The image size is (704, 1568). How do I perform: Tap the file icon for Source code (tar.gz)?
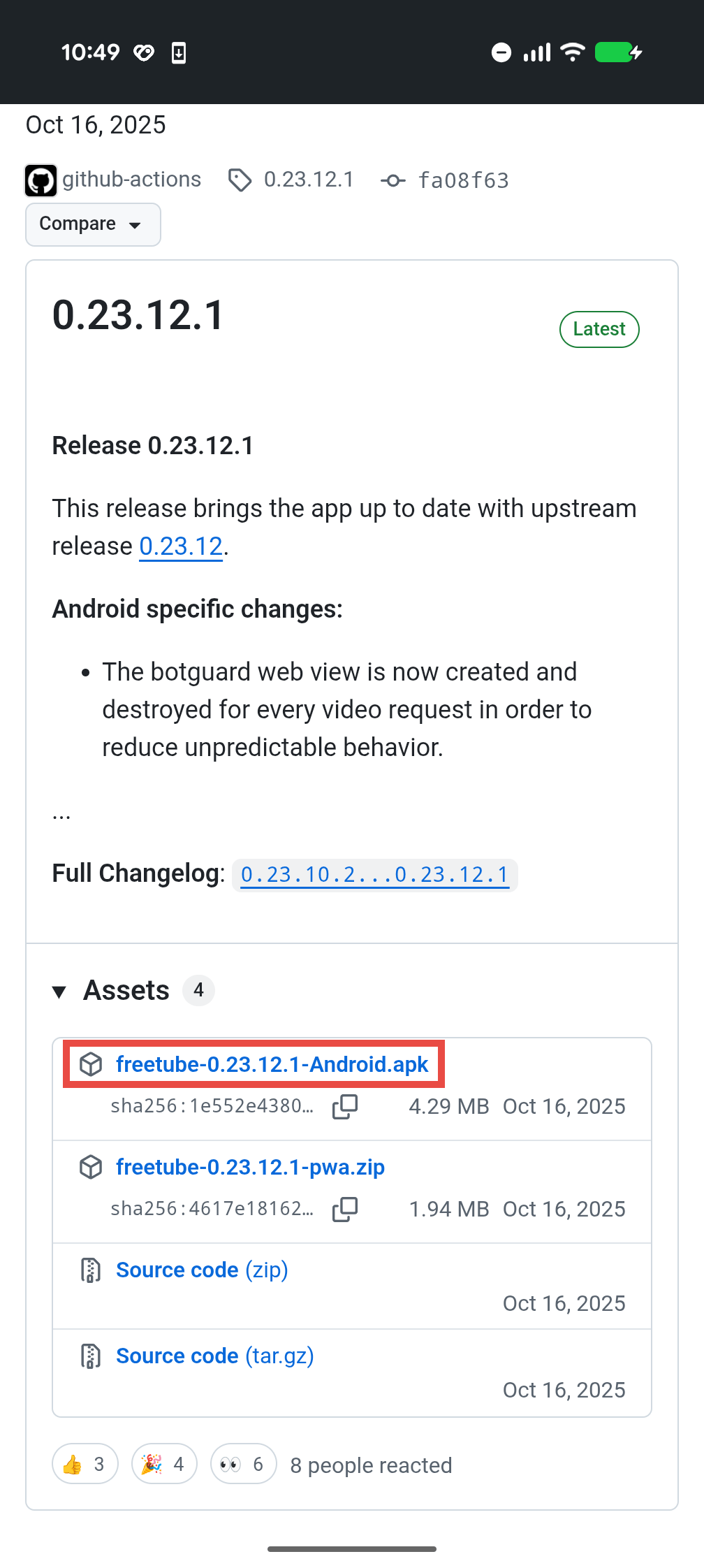tap(91, 1356)
